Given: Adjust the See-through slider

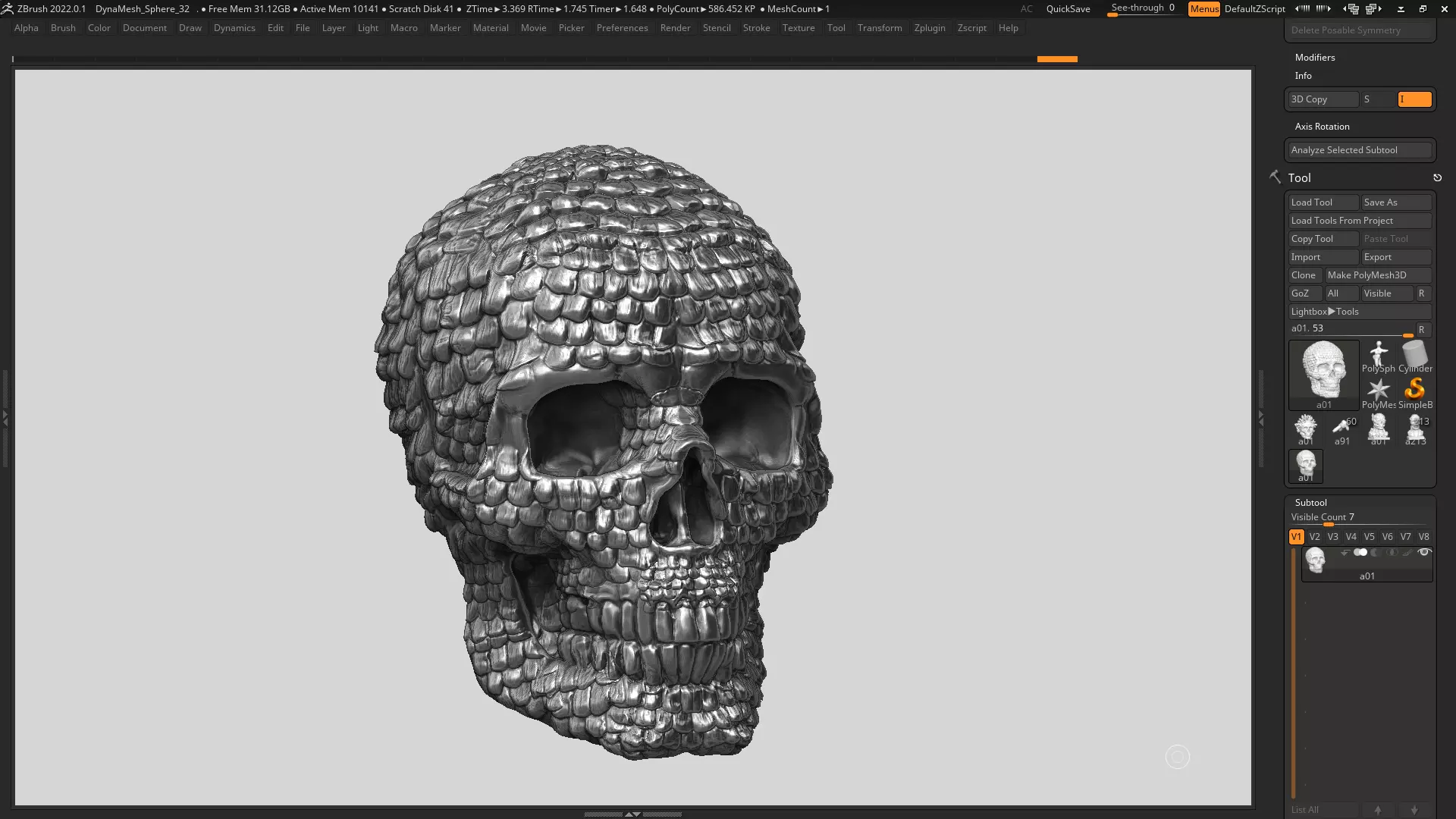Looking at the screenshot, I should point(1142,9).
